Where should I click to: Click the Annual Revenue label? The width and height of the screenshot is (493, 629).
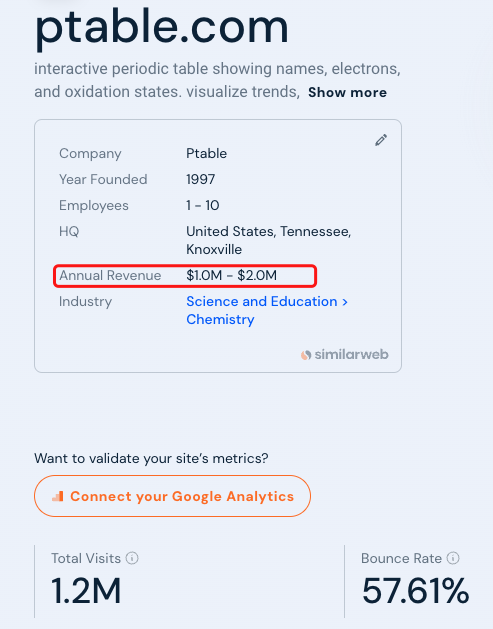[x=110, y=276]
